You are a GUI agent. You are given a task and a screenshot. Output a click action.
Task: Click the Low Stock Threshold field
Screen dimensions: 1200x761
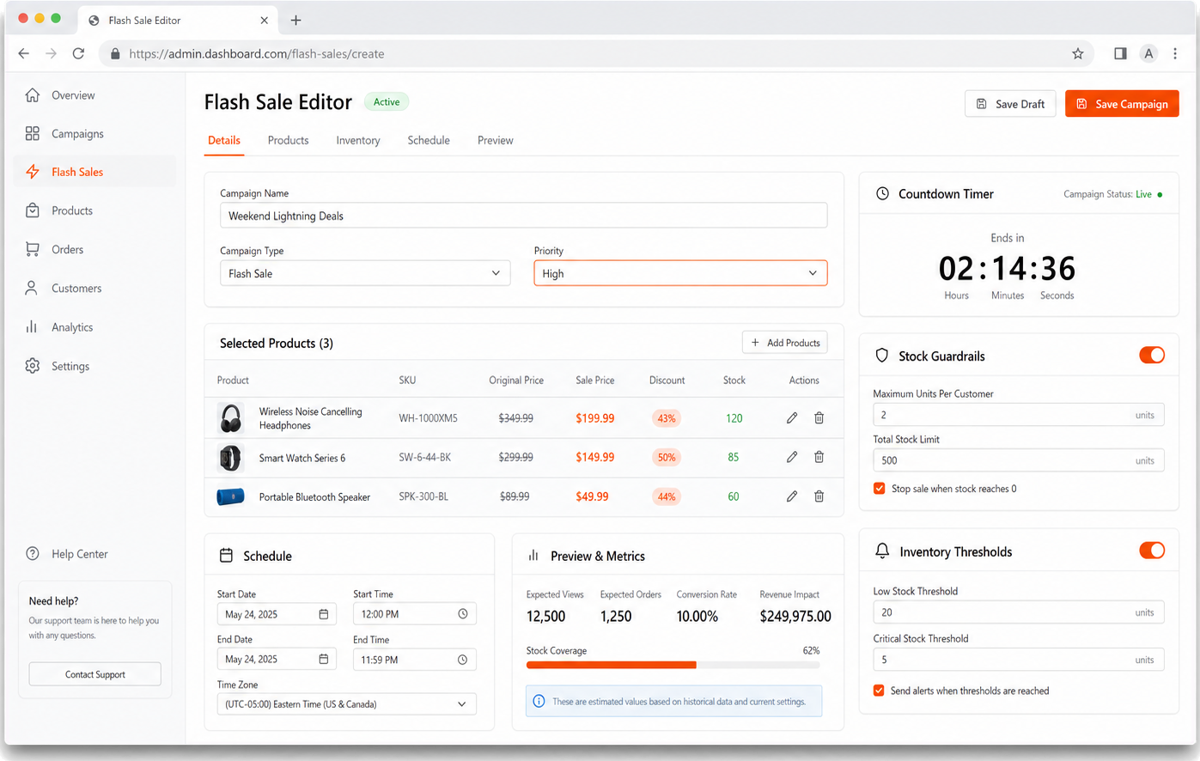1018,612
